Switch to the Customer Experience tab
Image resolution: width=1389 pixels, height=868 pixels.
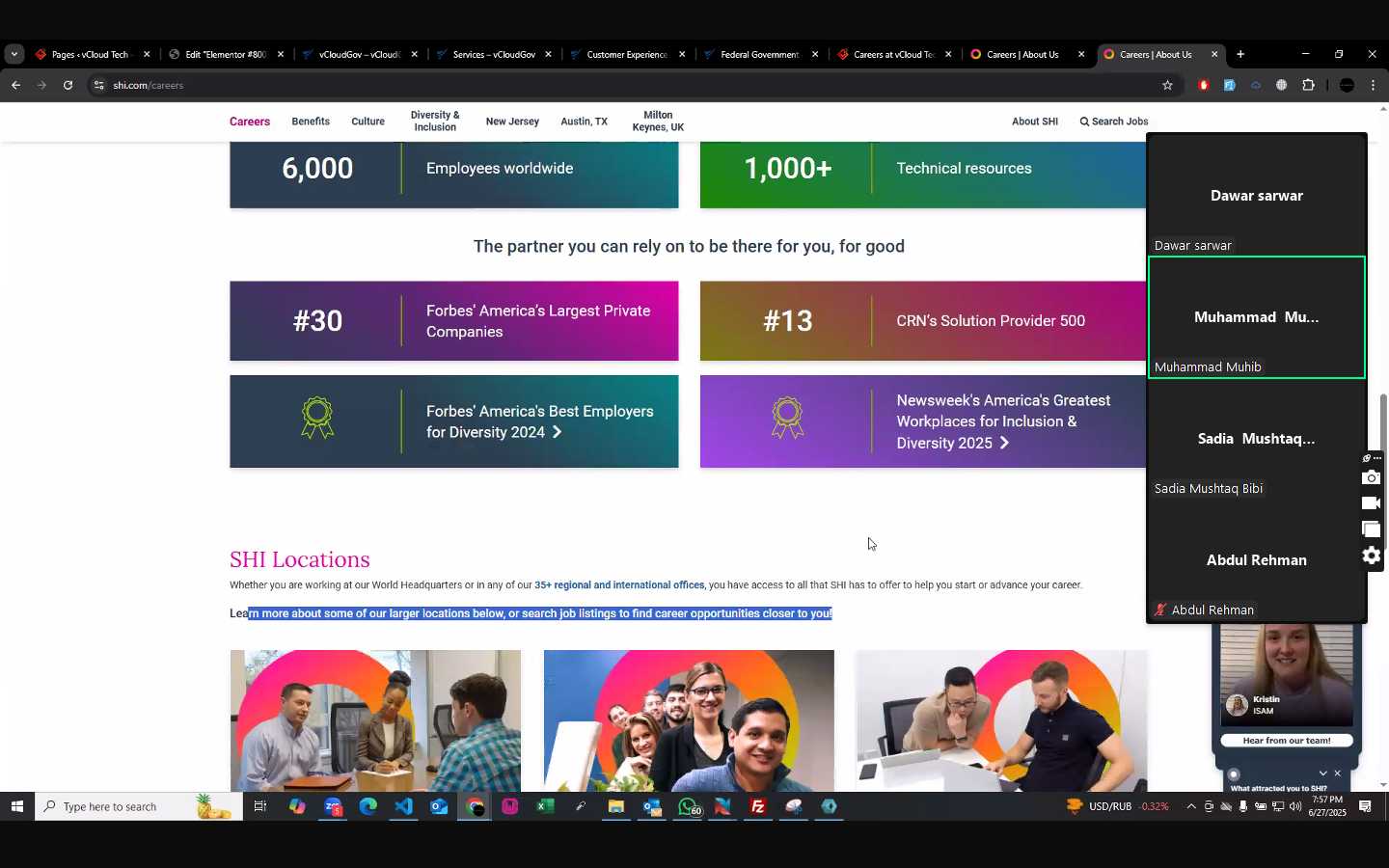pyautogui.click(x=626, y=54)
